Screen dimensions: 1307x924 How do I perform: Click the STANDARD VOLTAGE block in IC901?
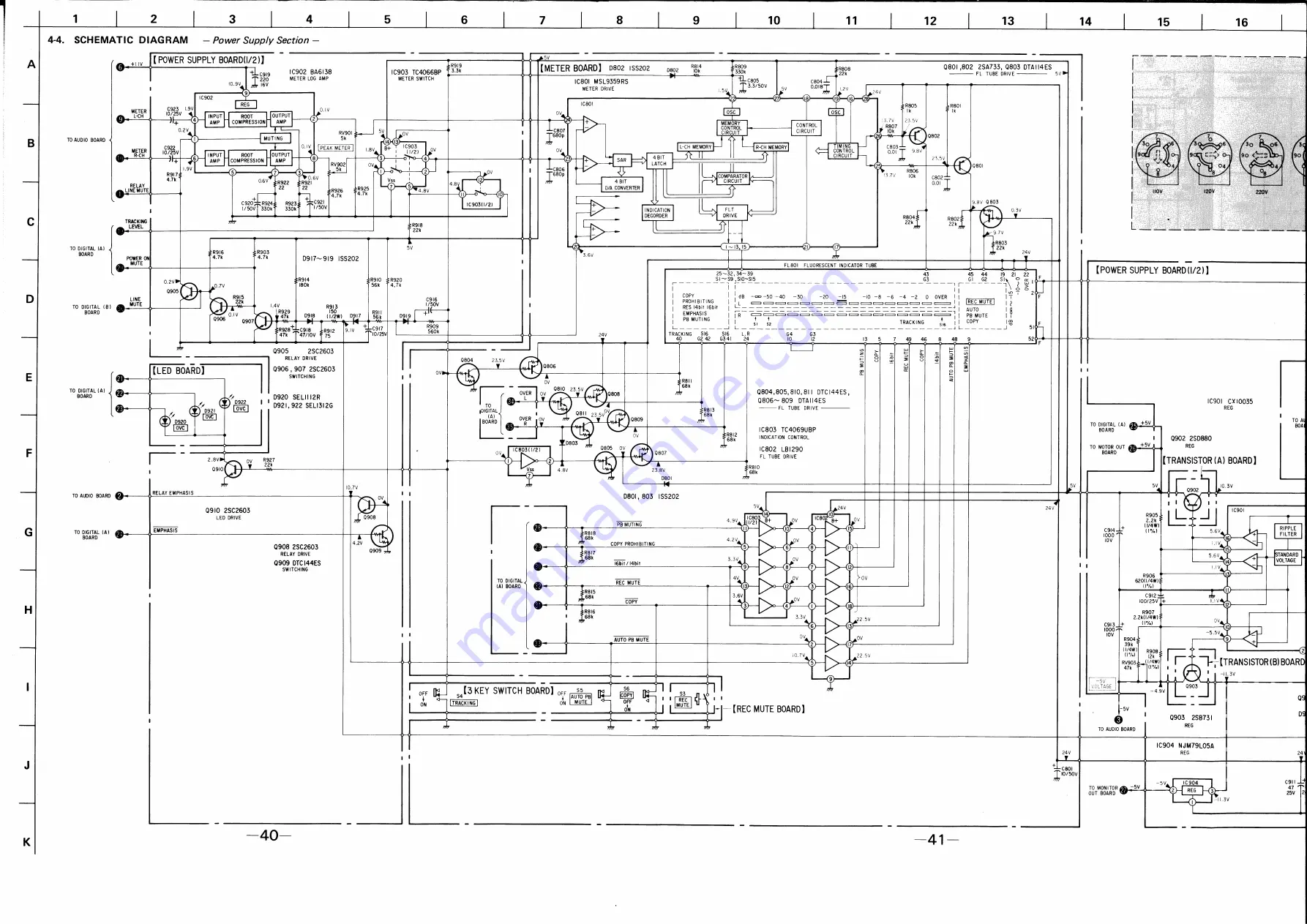[1287, 557]
